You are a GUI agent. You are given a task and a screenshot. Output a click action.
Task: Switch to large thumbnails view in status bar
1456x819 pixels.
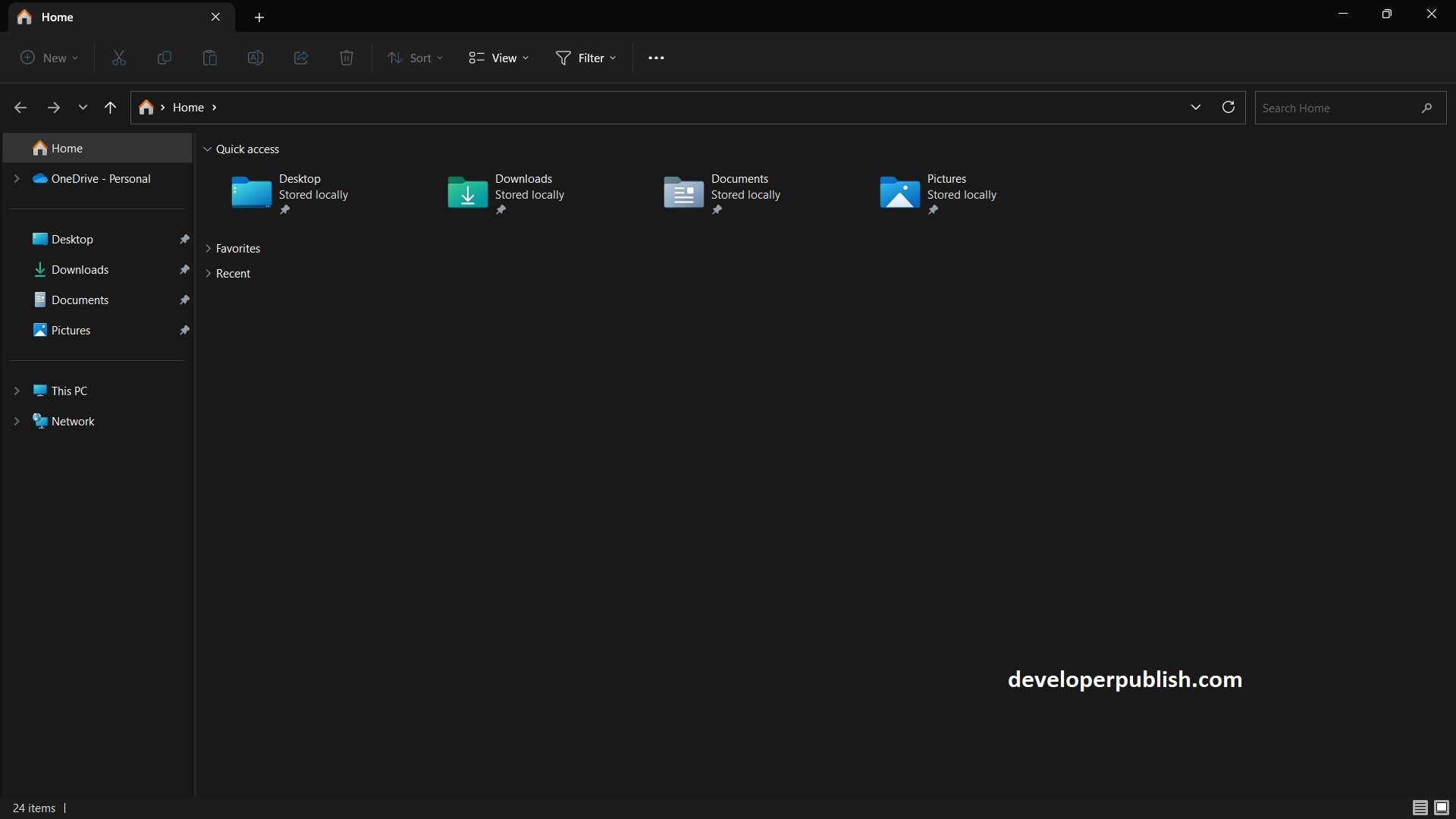point(1440,808)
